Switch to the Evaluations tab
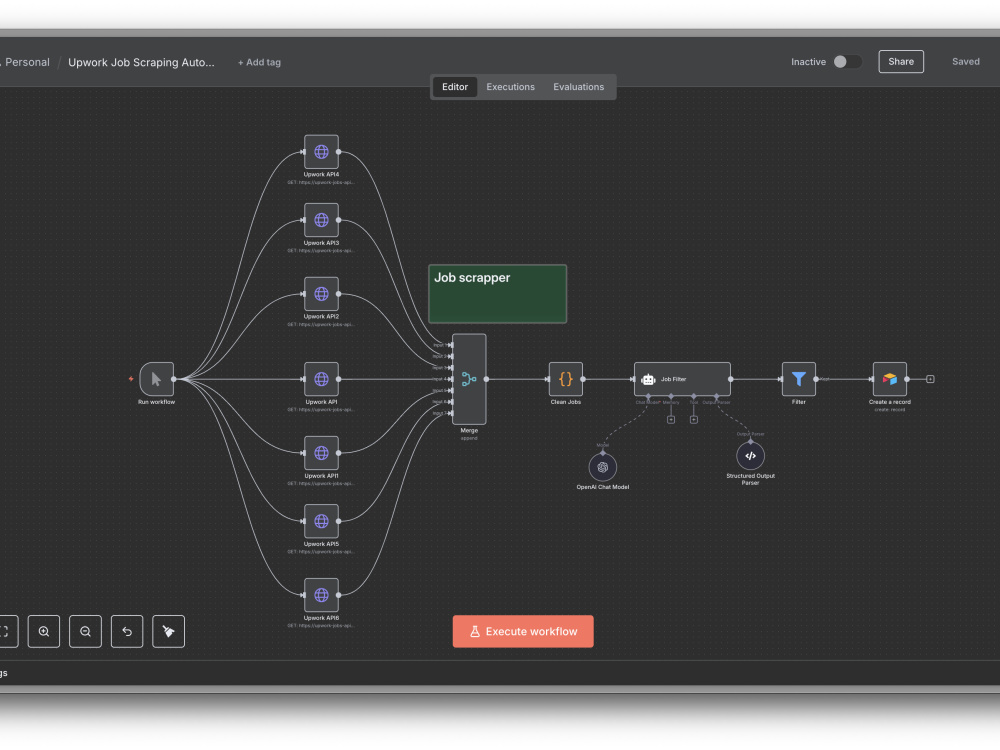This screenshot has height=750, width=1000. coord(578,87)
